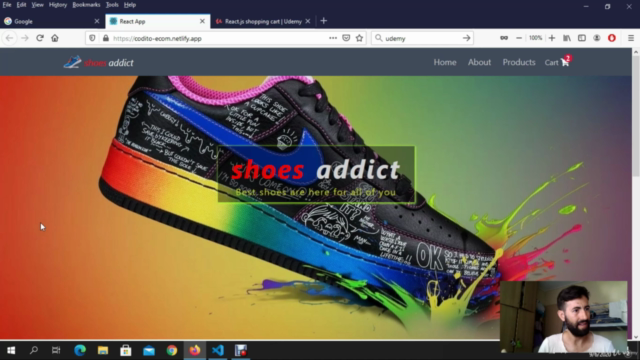The height and width of the screenshot is (360, 640).
Task: Switch to Visual Studio Code in taskbar
Action: (218, 350)
